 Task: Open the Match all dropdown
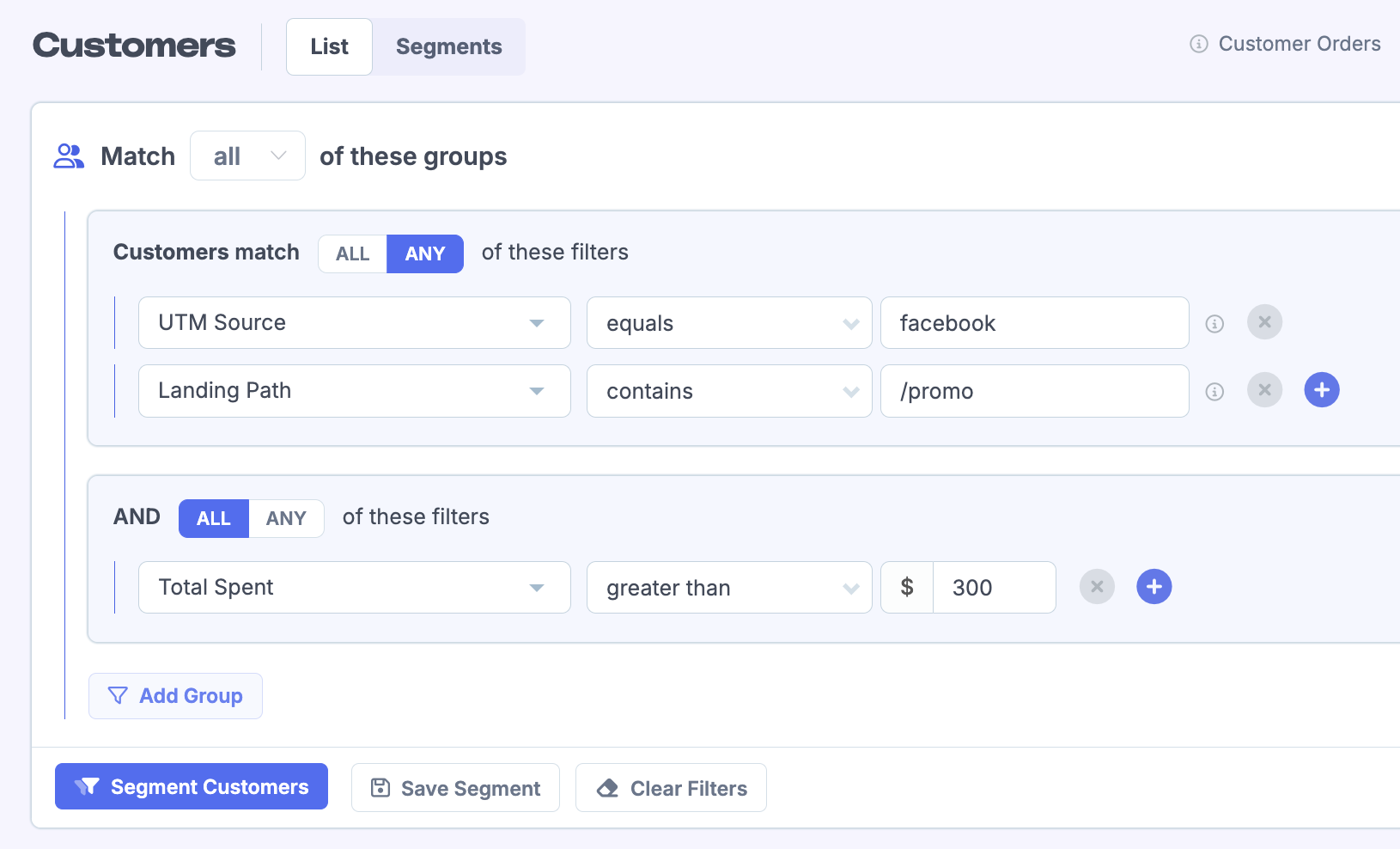tap(247, 156)
